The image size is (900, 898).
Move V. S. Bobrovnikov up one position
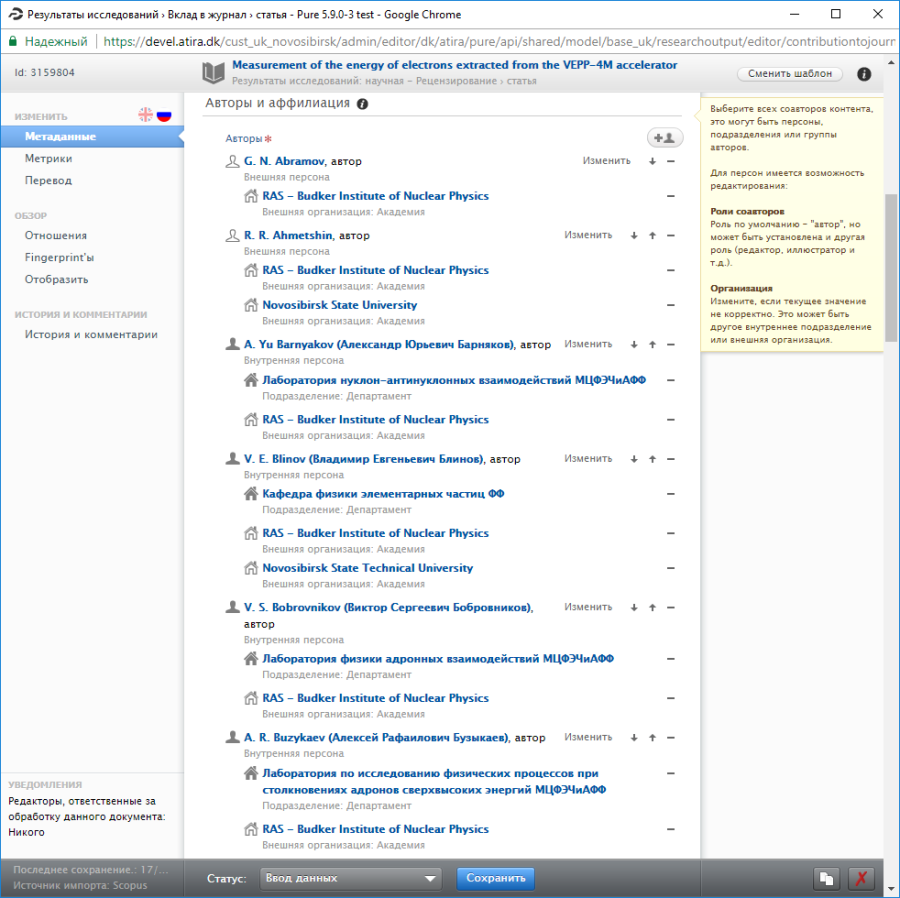(x=653, y=607)
